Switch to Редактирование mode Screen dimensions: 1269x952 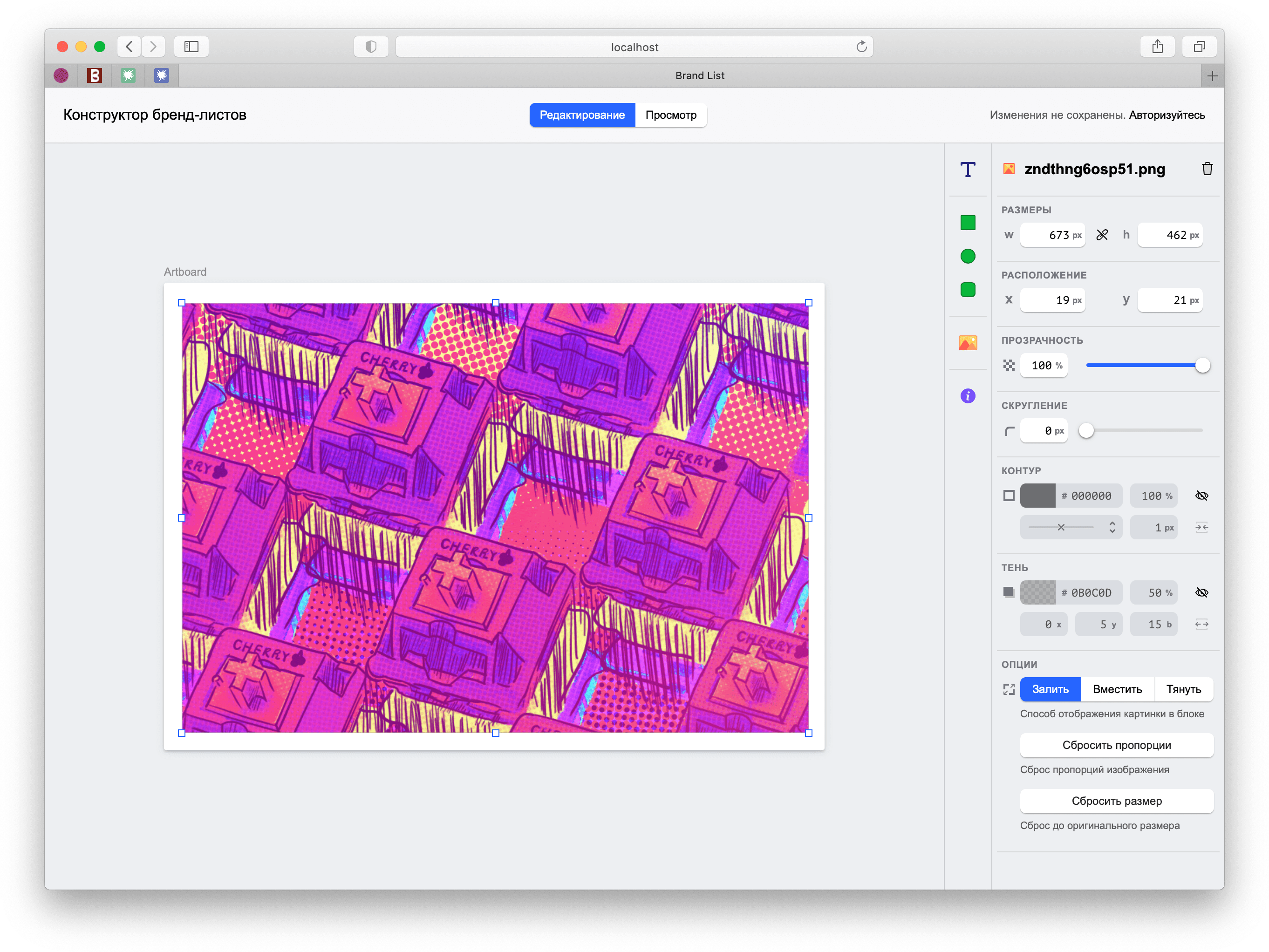[x=582, y=115]
